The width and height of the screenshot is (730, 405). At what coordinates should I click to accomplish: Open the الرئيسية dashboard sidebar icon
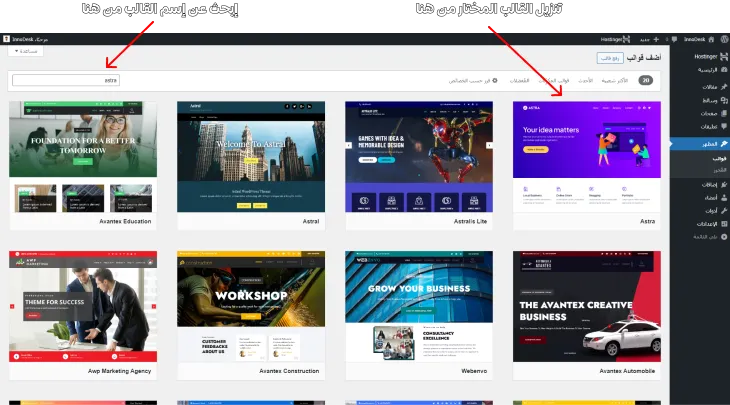724,70
